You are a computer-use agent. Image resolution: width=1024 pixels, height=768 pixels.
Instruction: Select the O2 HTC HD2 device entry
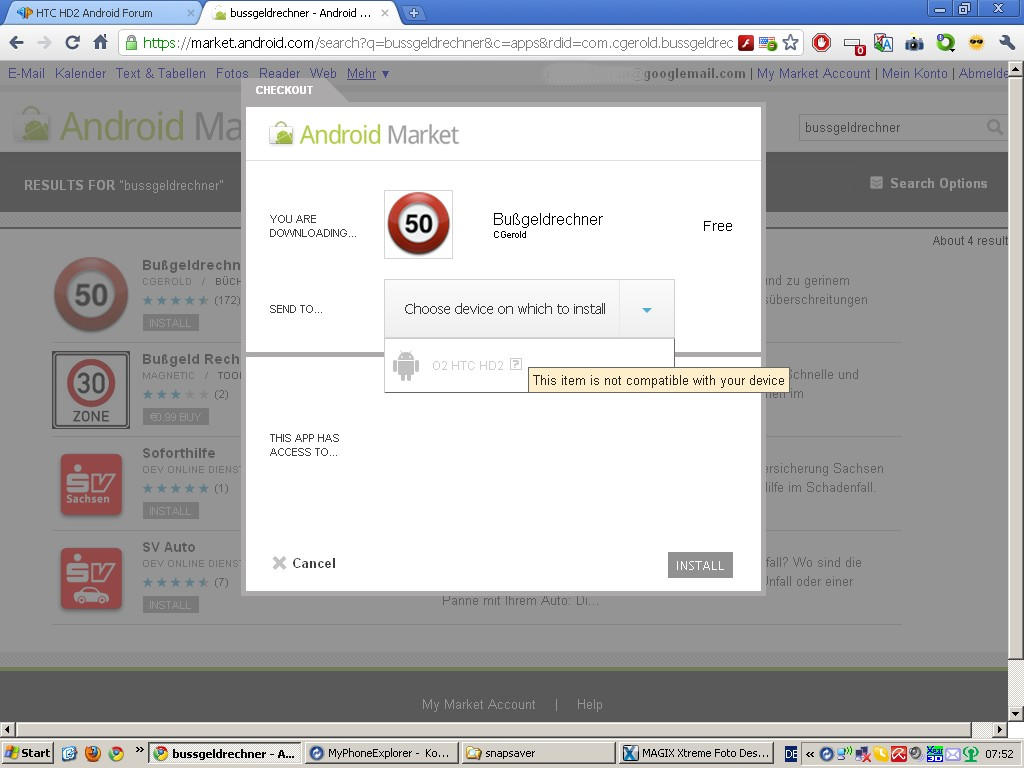[x=529, y=365]
